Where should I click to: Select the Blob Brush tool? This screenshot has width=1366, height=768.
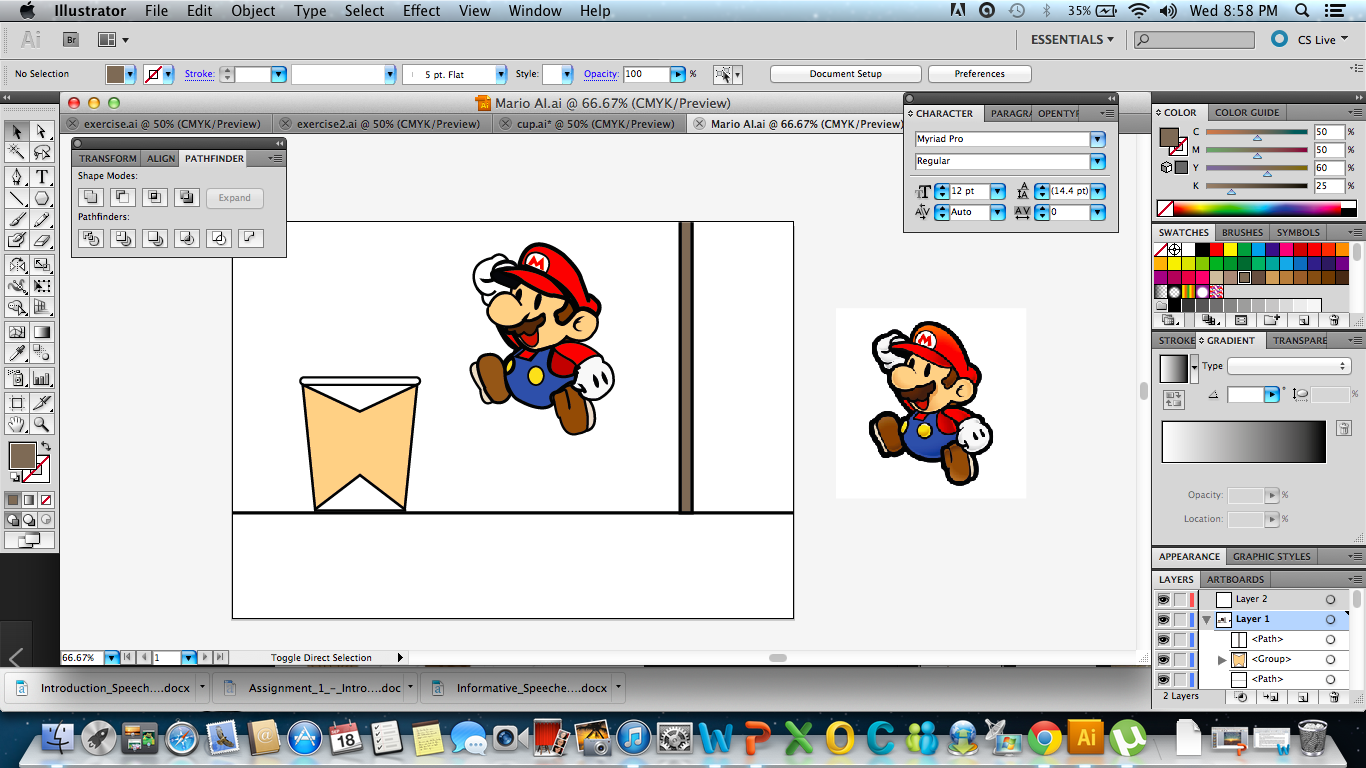coord(17,240)
